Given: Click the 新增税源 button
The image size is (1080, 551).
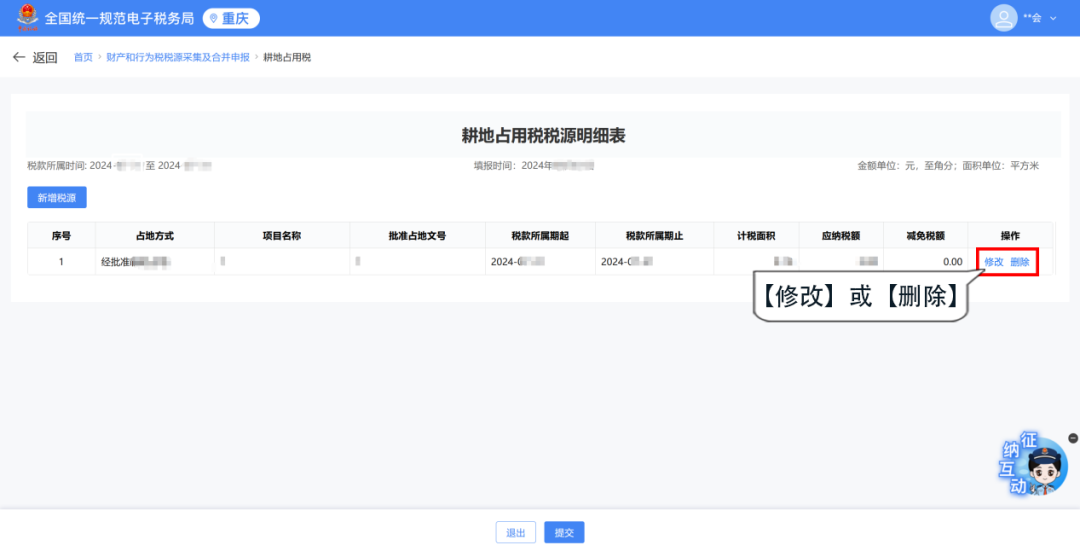Looking at the screenshot, I should coord(56,198).
